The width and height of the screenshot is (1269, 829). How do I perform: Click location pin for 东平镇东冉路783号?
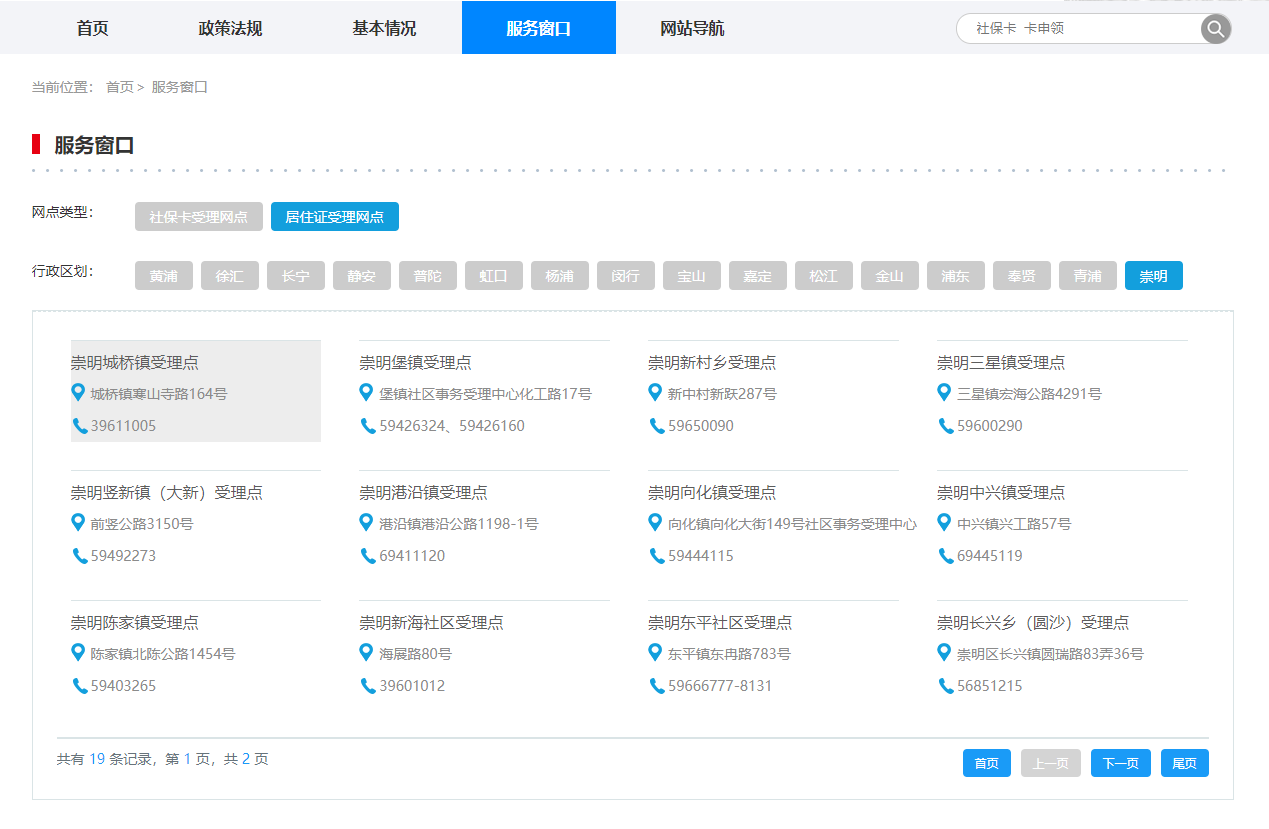pos(655,653)
